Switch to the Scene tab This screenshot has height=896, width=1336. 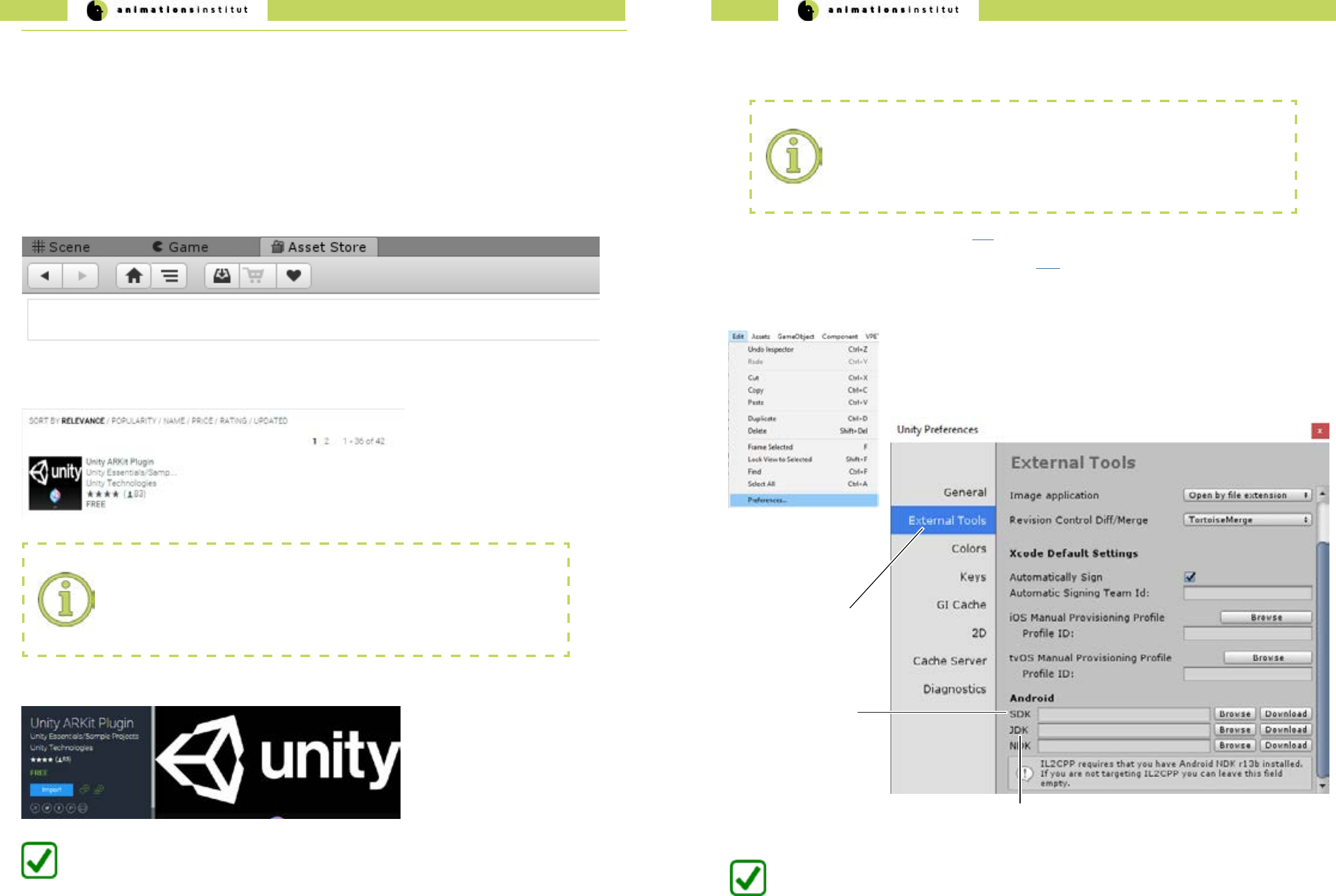coord(62,247)
